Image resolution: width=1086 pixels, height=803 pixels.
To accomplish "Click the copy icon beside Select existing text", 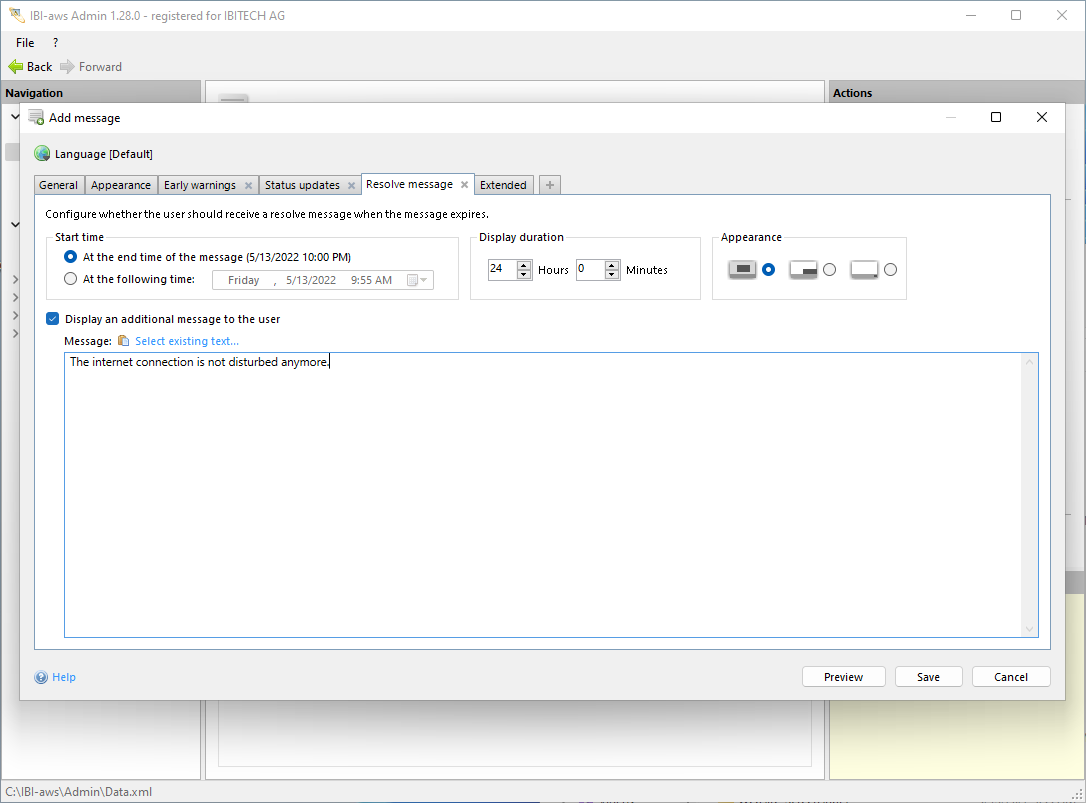I will click(x=124, y=342).
